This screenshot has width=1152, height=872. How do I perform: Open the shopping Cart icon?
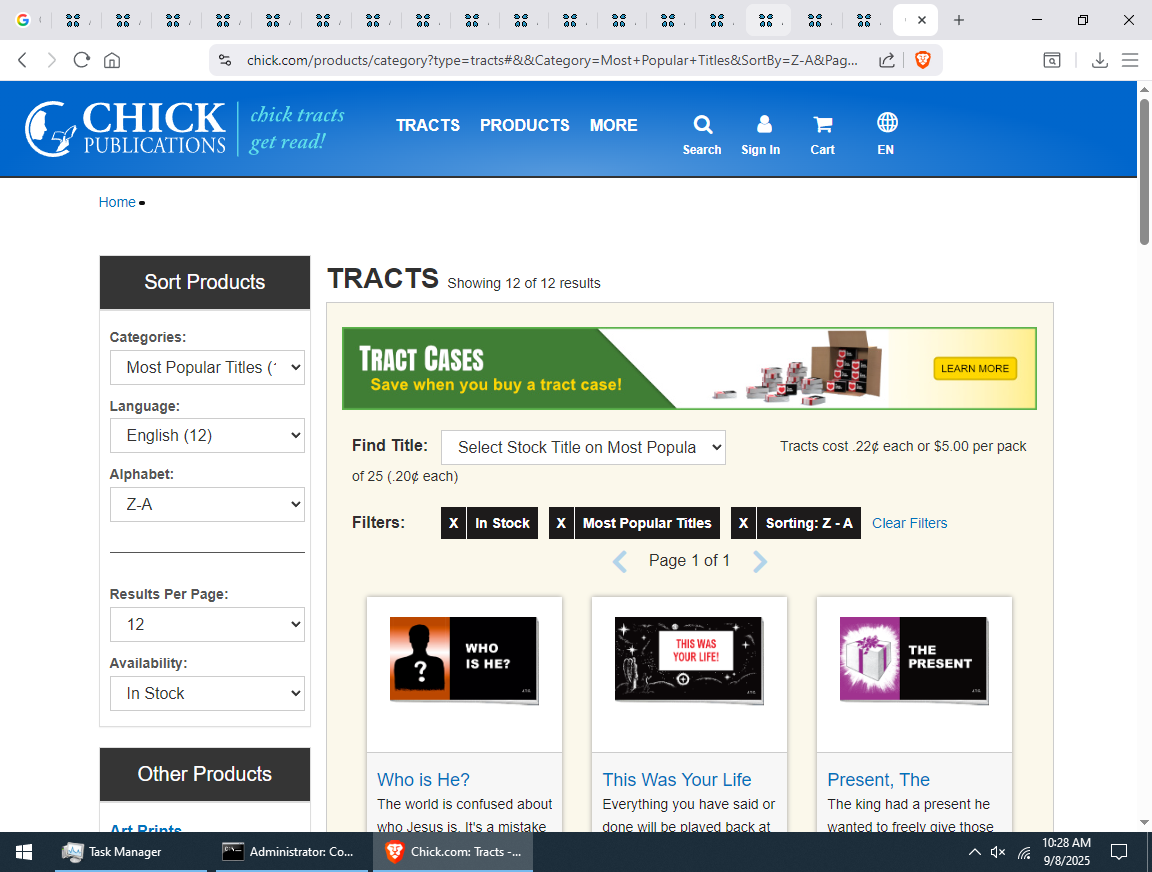(823, 125)
